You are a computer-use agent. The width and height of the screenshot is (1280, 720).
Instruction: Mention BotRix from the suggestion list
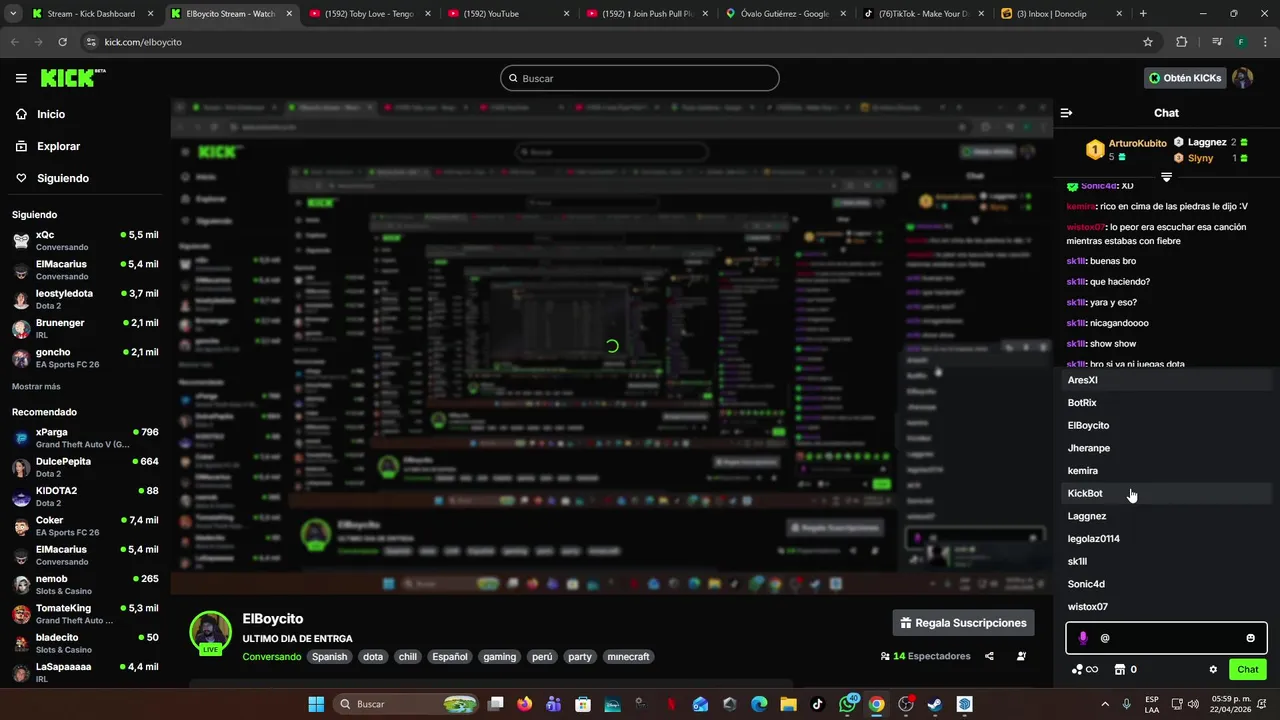tap(1166, 403)
